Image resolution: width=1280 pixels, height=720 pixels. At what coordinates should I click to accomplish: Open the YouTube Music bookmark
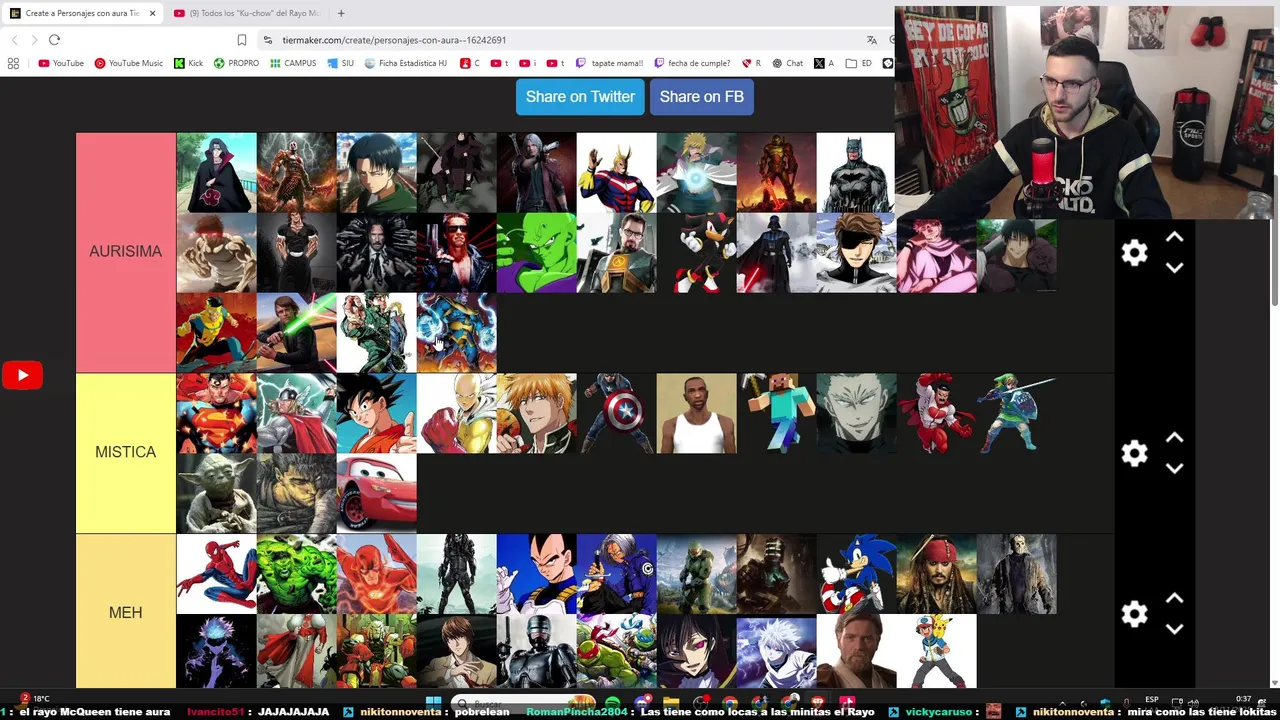[129, 63]
